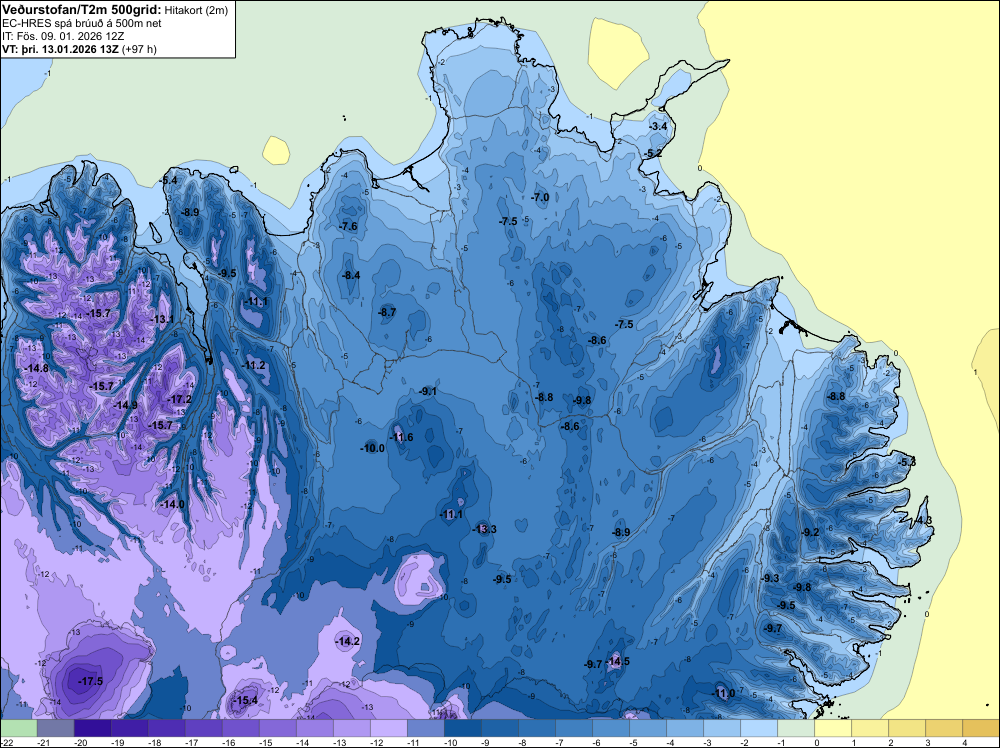Click the legend color swatch above -12

click(x=388, y=728)
